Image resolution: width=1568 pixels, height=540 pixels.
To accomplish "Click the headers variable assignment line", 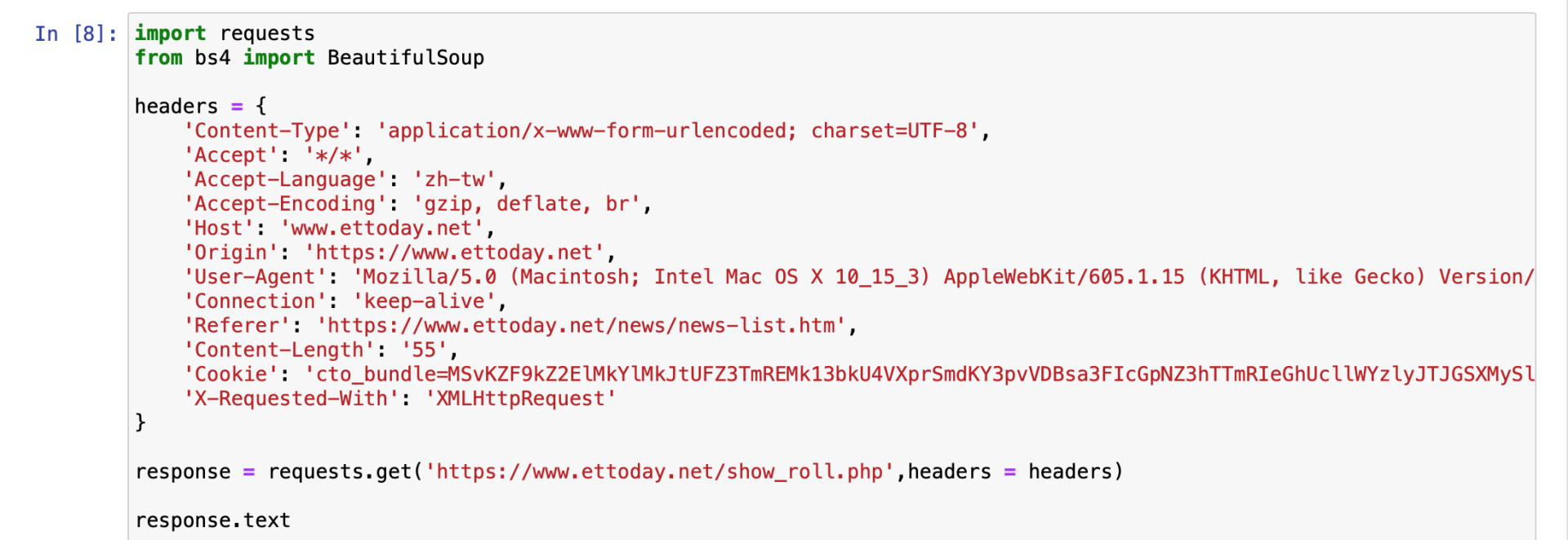I will pos(201,106).
